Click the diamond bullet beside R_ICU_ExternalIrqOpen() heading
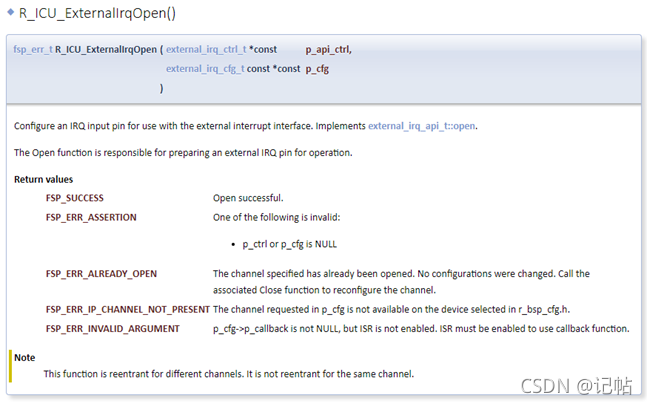This screenshot has width=647, height=404. coord(11,12)
